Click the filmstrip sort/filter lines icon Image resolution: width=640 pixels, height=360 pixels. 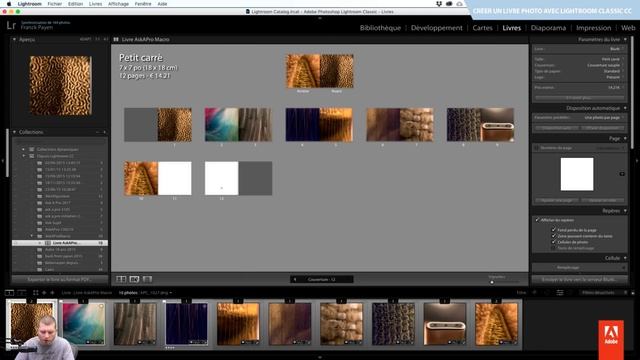(x=560, y=293)
